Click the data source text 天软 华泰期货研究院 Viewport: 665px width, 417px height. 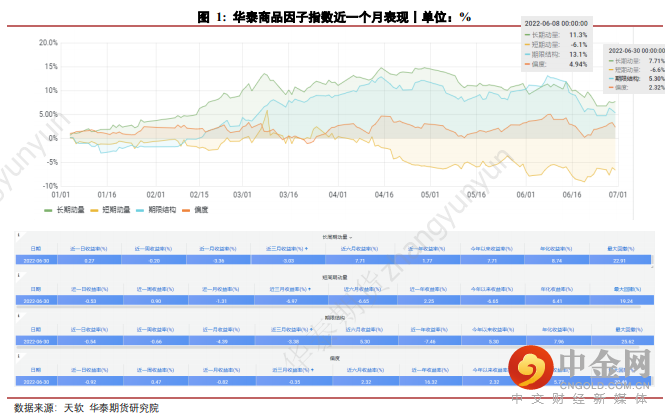[111, 408]
